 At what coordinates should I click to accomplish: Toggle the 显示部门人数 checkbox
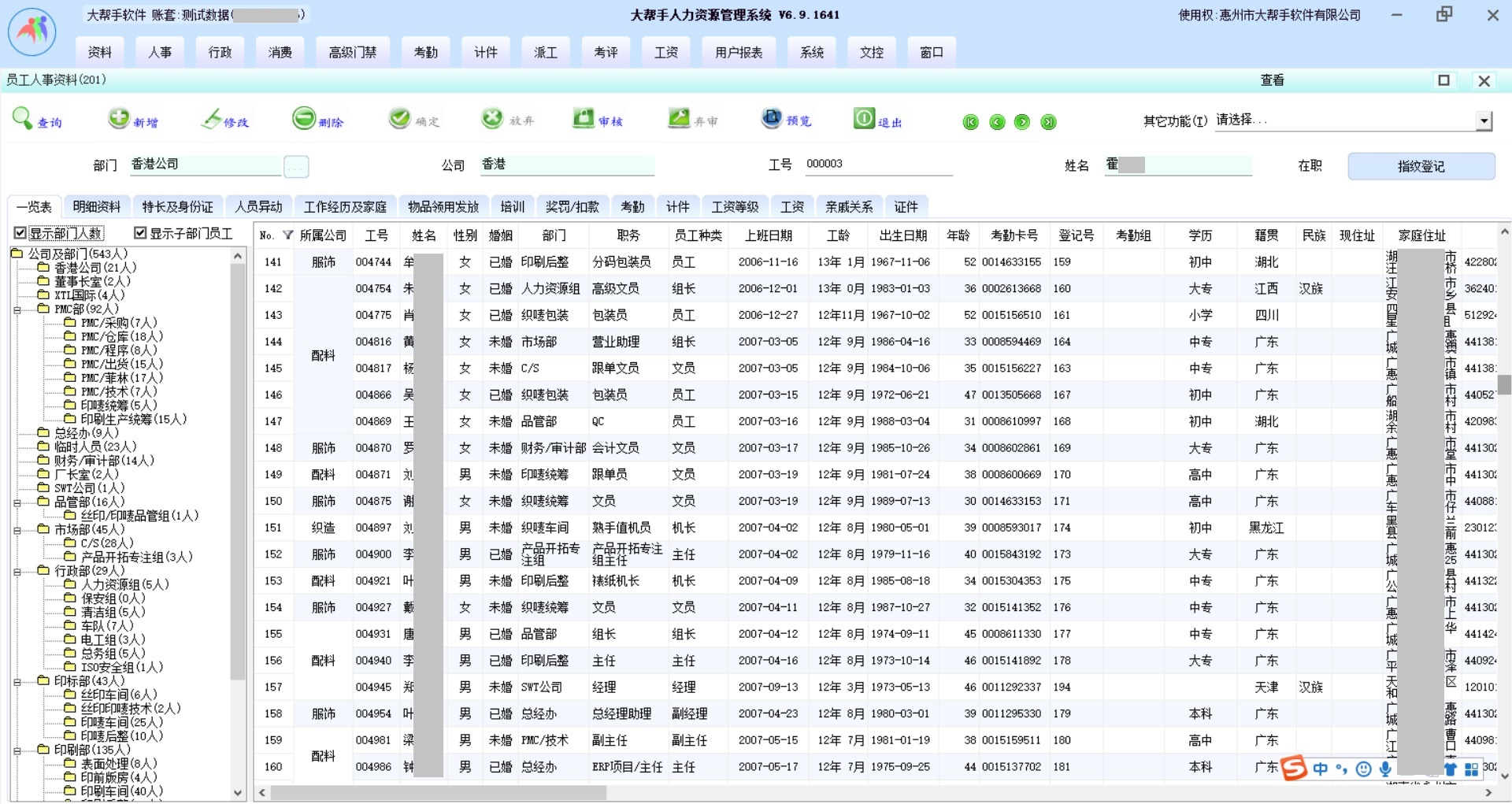(20, 233)
